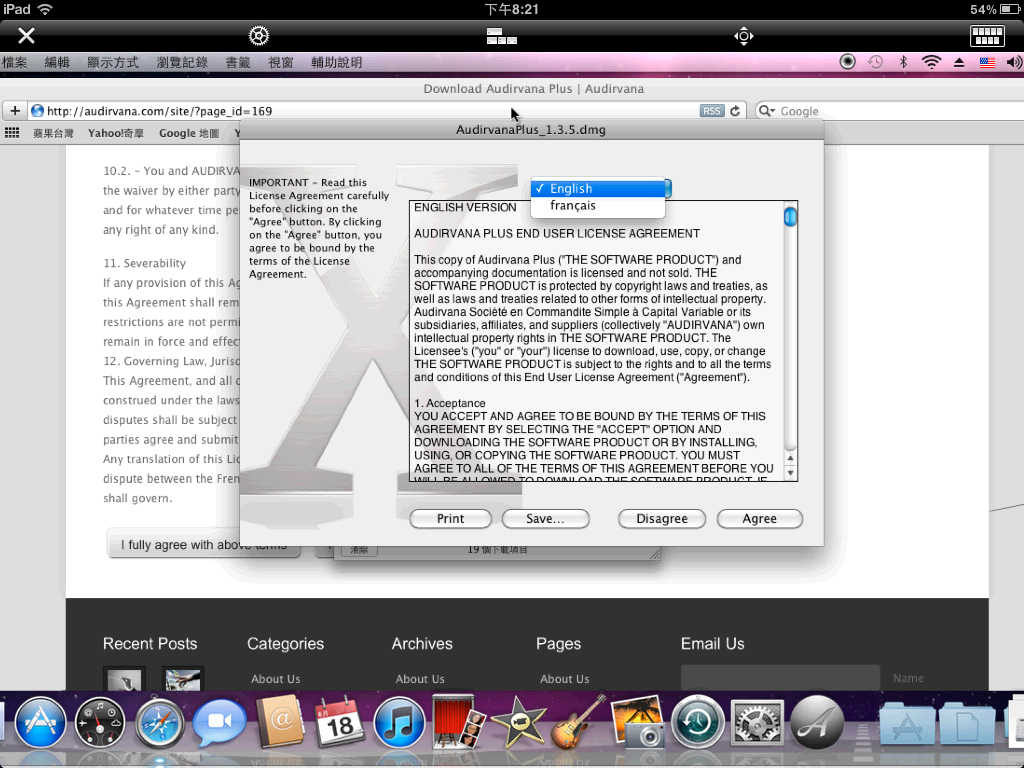The image size is (1024, 768).
Task: Open remote app settings gear icon
Action: (x=259, y=35)
